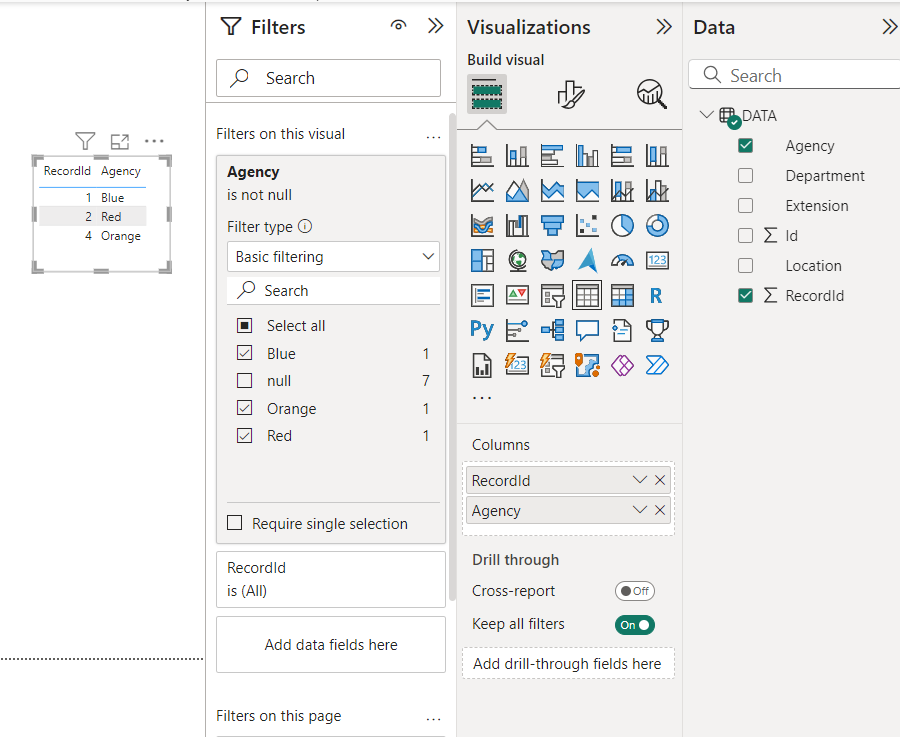Insert a Python visual
Screen dimensions: 900x737
pyautogui.click(x=482, y=330)
